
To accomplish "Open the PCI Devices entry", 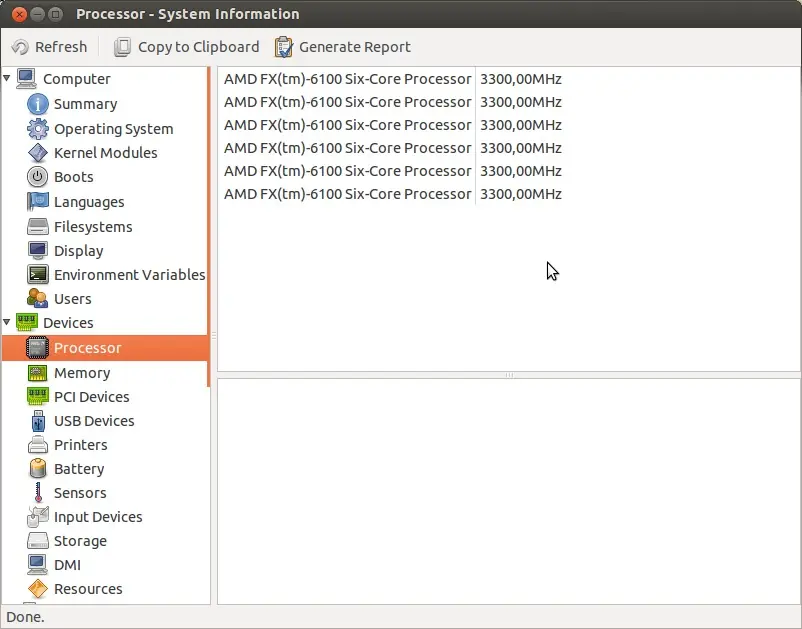I will point(92,397).
